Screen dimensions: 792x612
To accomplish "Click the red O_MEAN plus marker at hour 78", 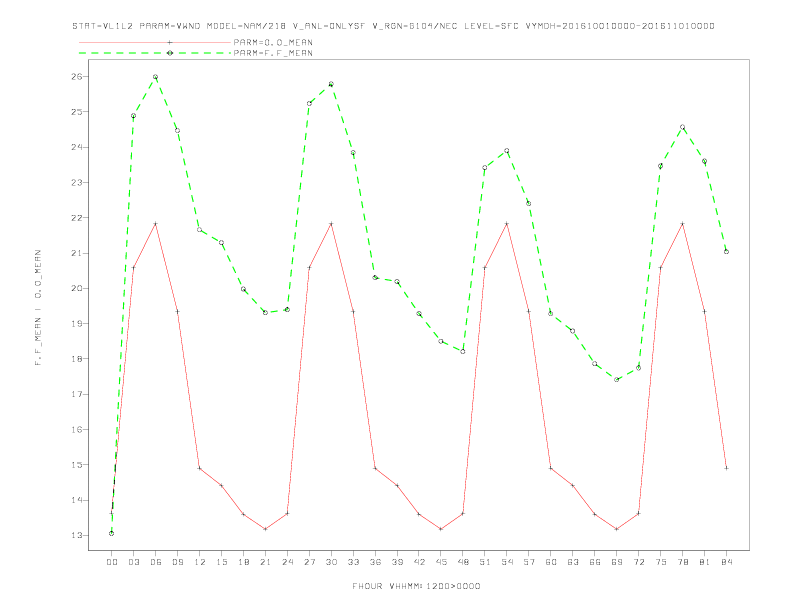I will pos(682,223).
